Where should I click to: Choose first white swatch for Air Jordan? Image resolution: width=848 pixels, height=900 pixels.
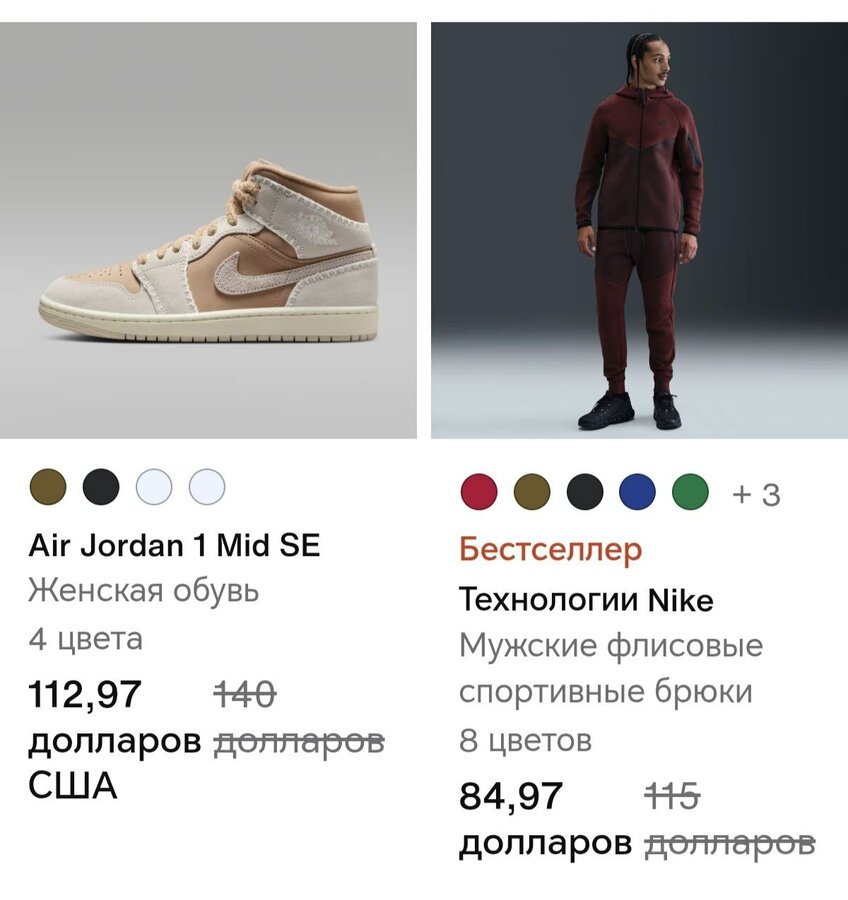[154, 487]
